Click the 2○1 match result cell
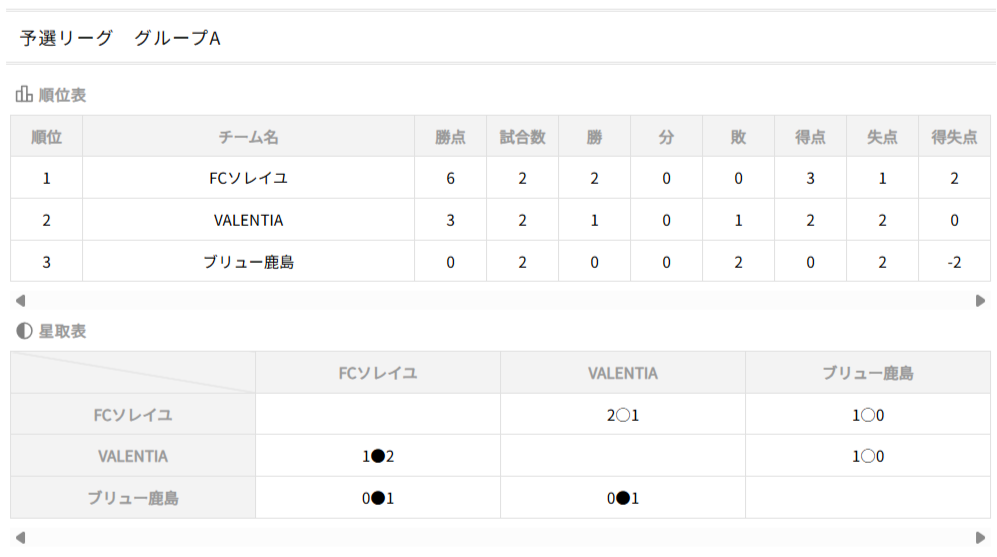The image size is (997, 557). point(622,414)
